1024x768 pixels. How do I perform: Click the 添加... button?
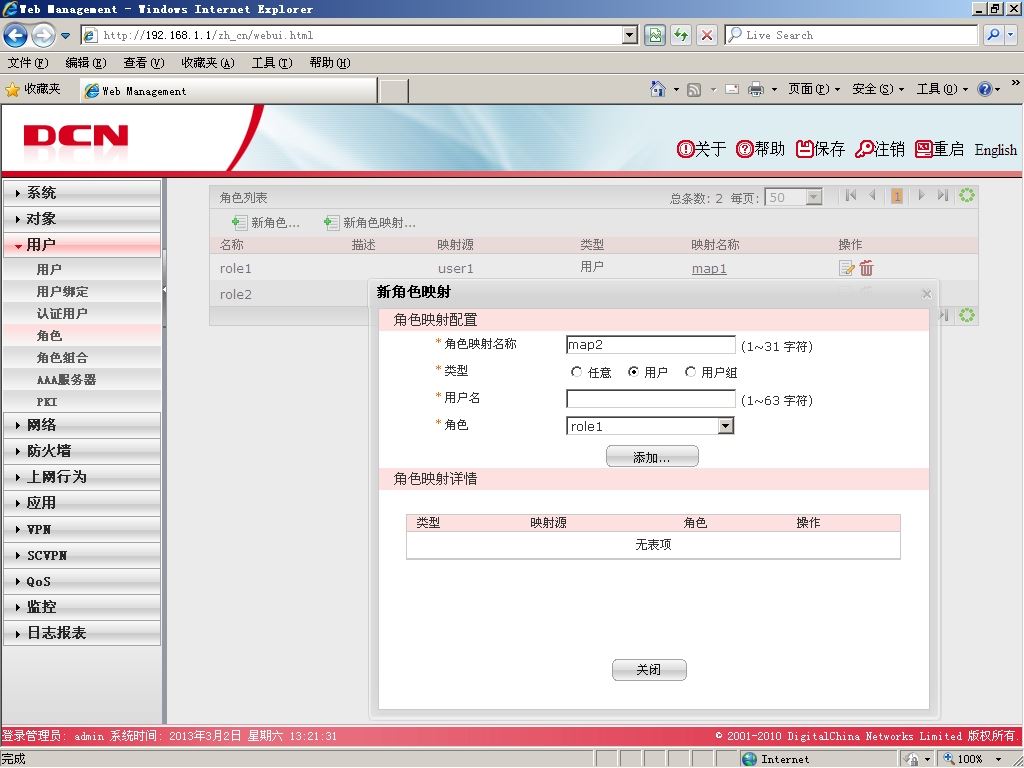point(652,456)
